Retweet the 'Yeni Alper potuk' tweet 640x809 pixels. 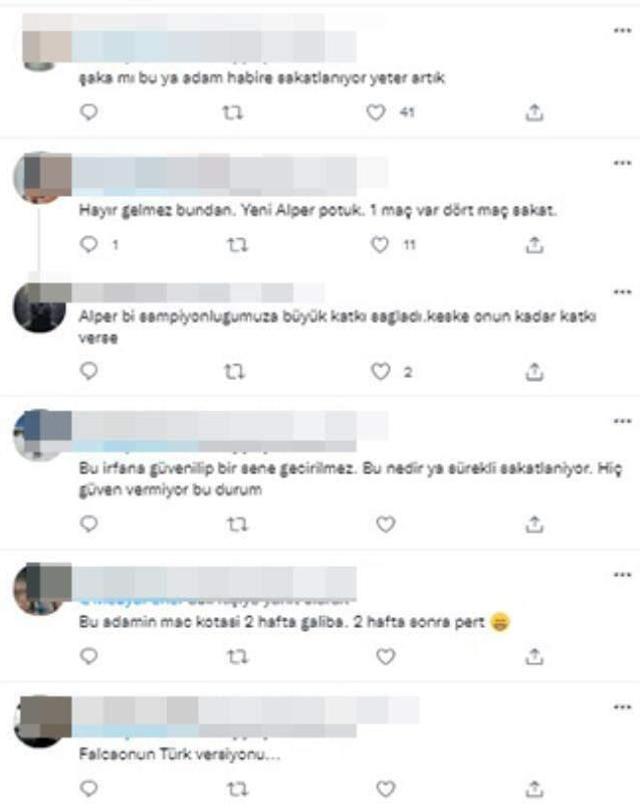pos(237,245)
